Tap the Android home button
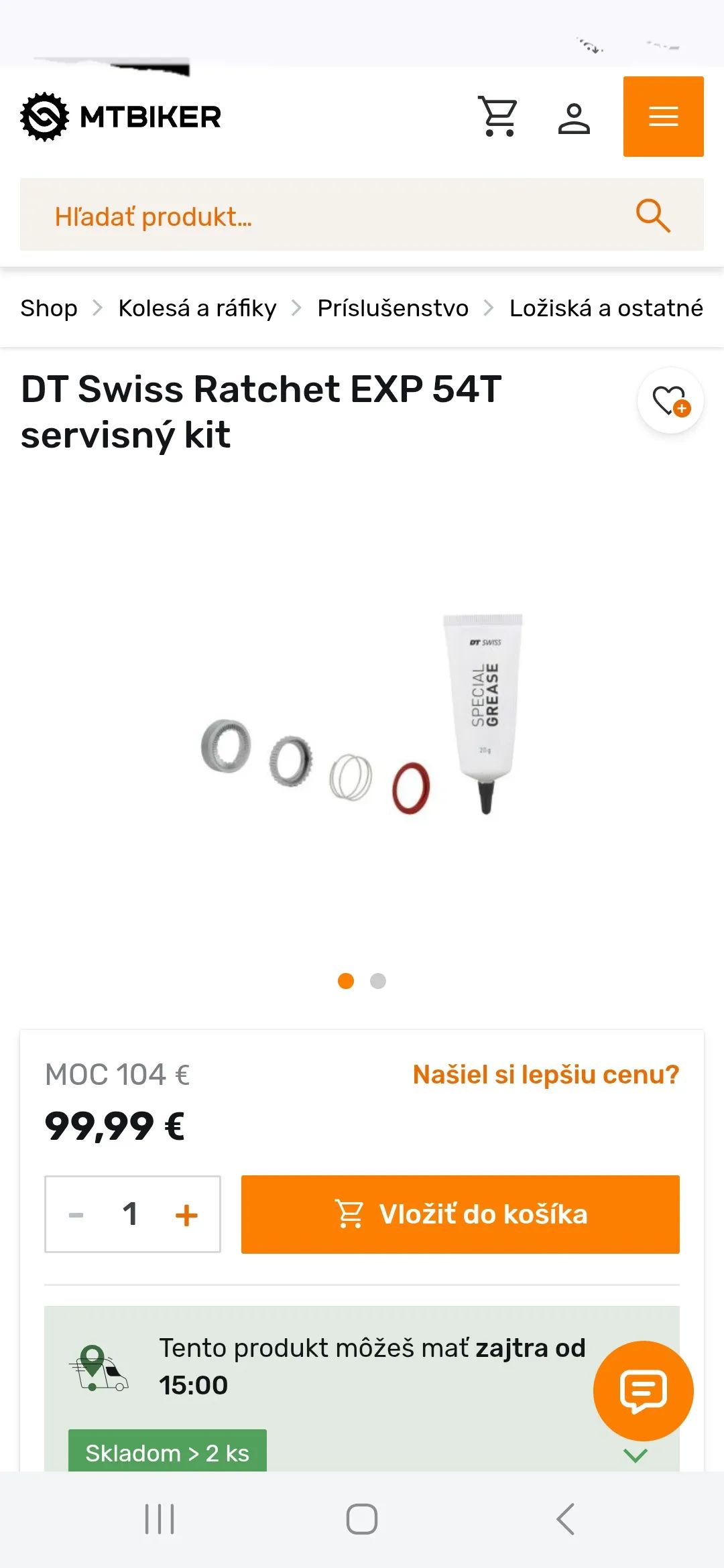Viewport: 724px width, 1568px height. tap(362, 1518)
